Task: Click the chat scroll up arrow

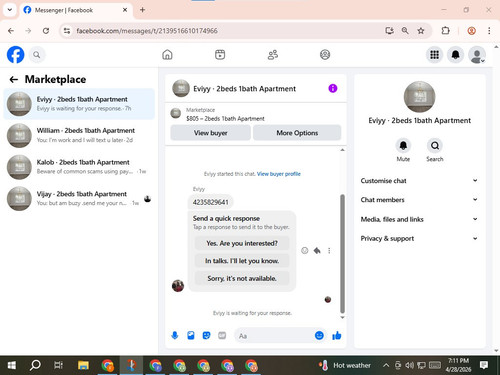Action: tap(342, 150)
